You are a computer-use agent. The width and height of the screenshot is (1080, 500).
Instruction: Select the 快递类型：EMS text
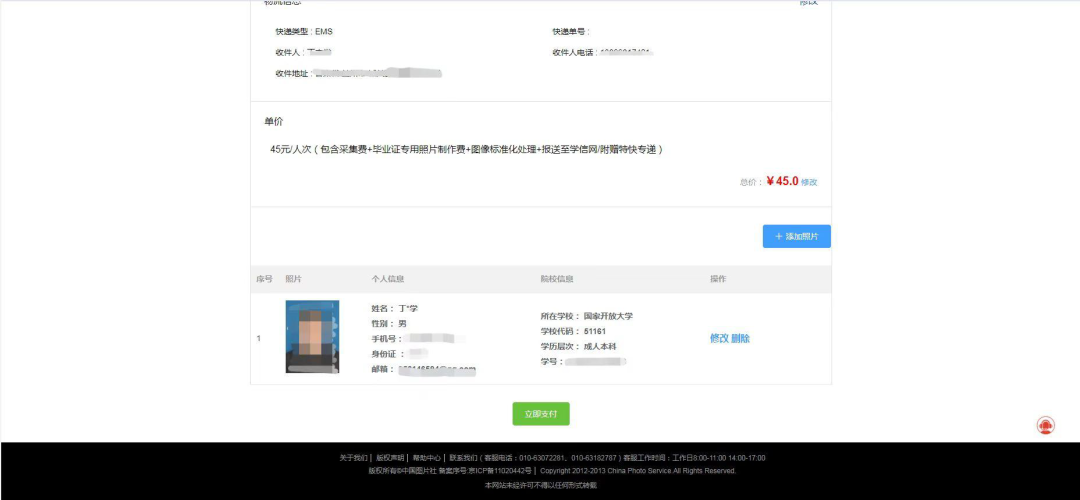(x=304, y=32)
